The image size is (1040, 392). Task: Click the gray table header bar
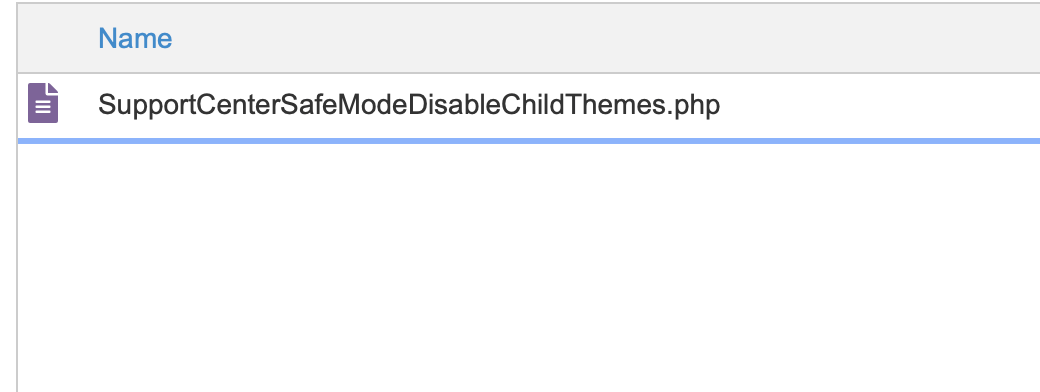529,38
